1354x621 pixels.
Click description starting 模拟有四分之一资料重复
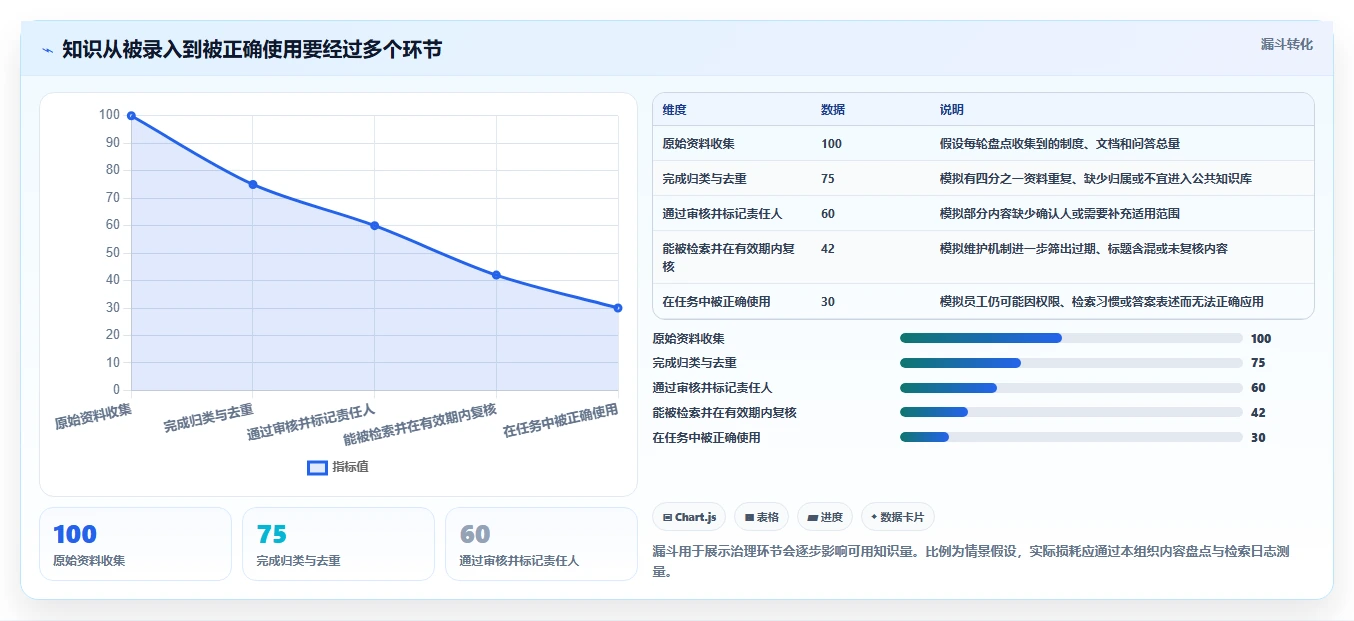(1096, 179)
